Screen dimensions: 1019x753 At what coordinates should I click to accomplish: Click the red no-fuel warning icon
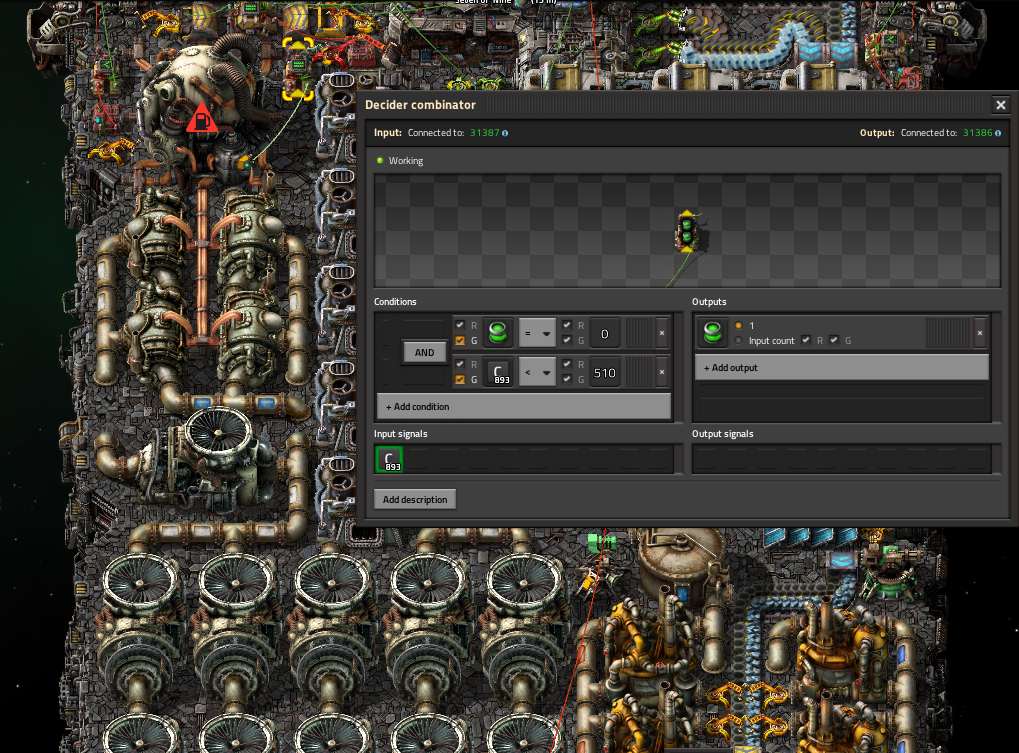coord(202,118)
